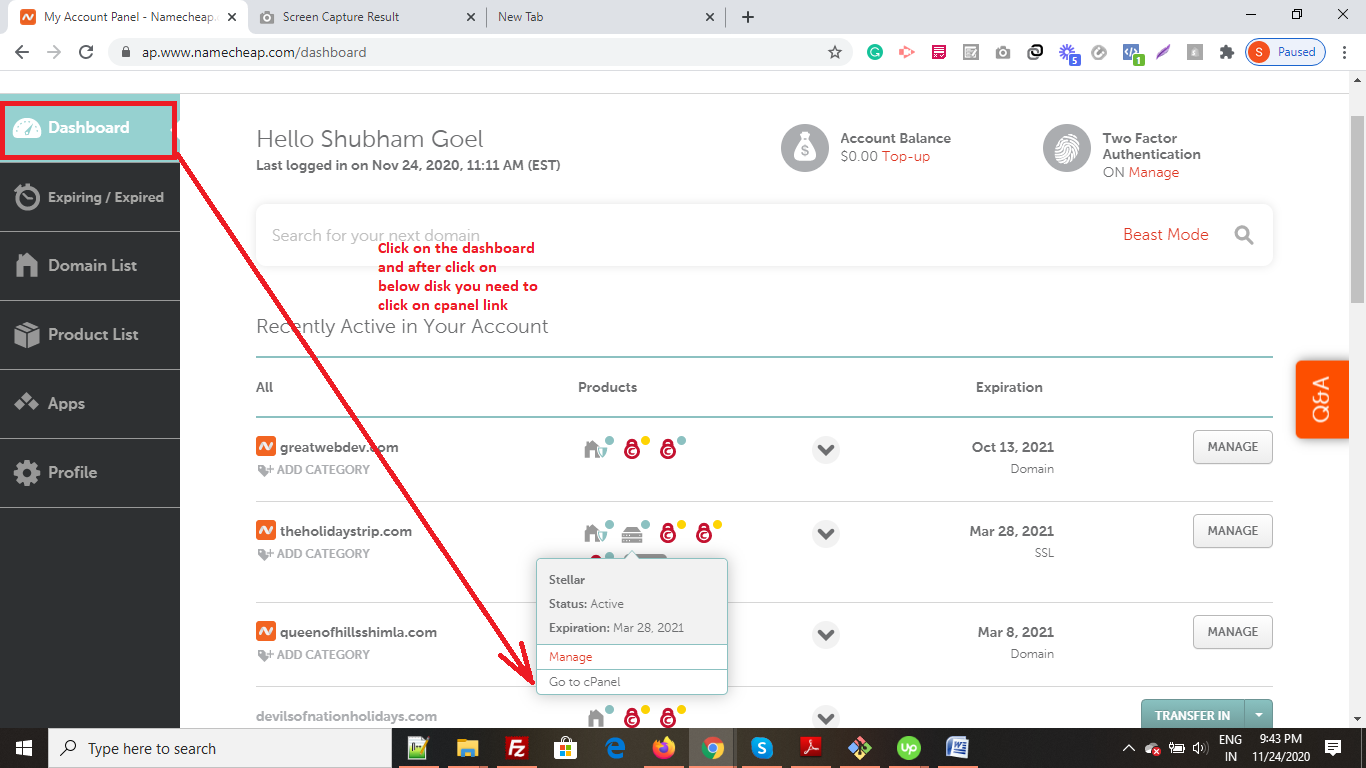The image size is (1366, 768).
Task: Open FileZilla from the taskbar
Action: (517, 748)
